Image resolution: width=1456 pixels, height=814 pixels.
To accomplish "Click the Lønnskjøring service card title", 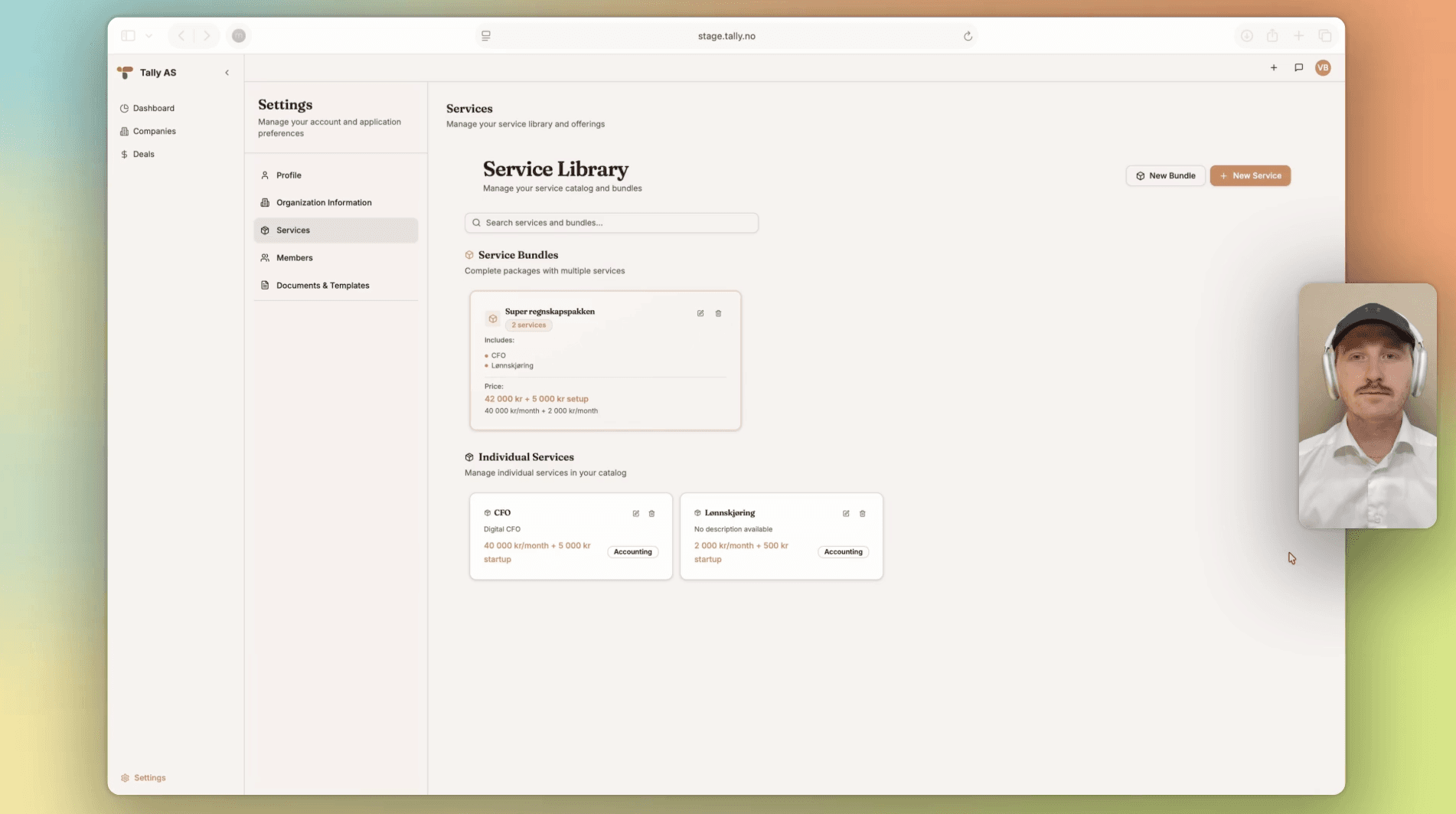I will pos(730,513).
